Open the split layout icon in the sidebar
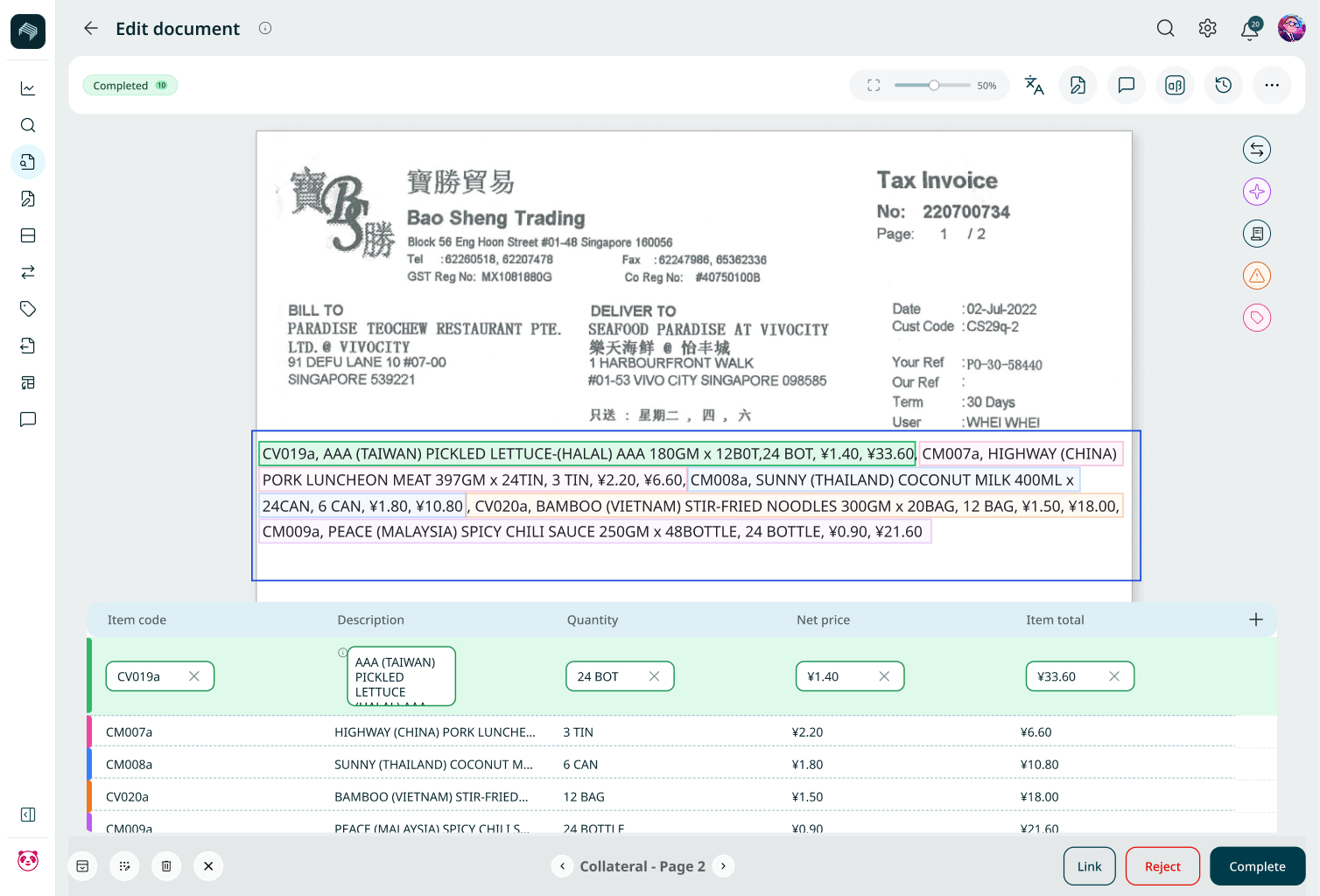The image size is (1320, 896). pos(28,235)
